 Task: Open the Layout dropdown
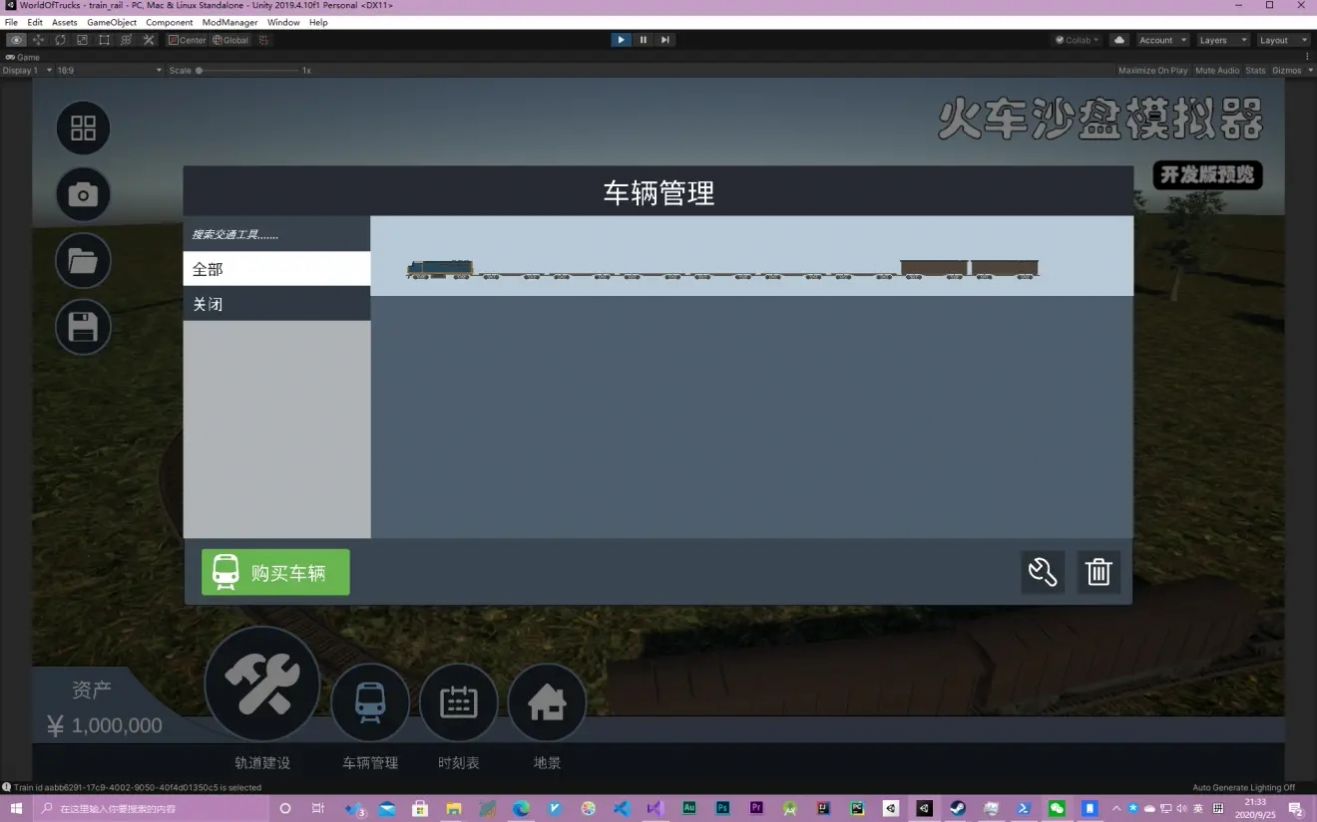tap(1283, 40)
